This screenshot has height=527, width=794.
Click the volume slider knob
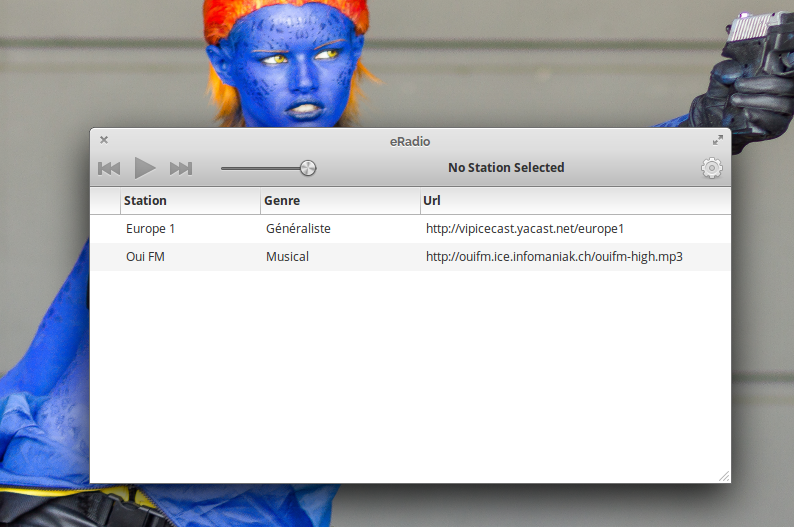[308, 168]
